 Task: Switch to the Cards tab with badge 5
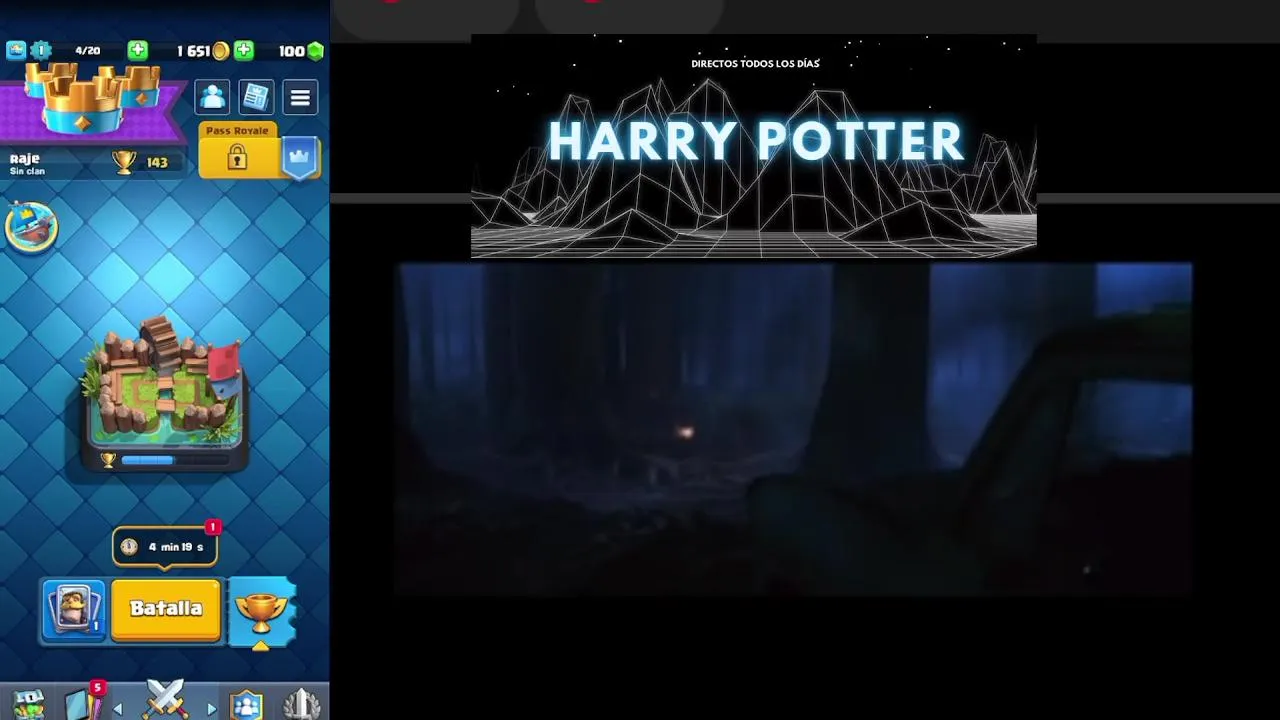click(x=84, y=702)
